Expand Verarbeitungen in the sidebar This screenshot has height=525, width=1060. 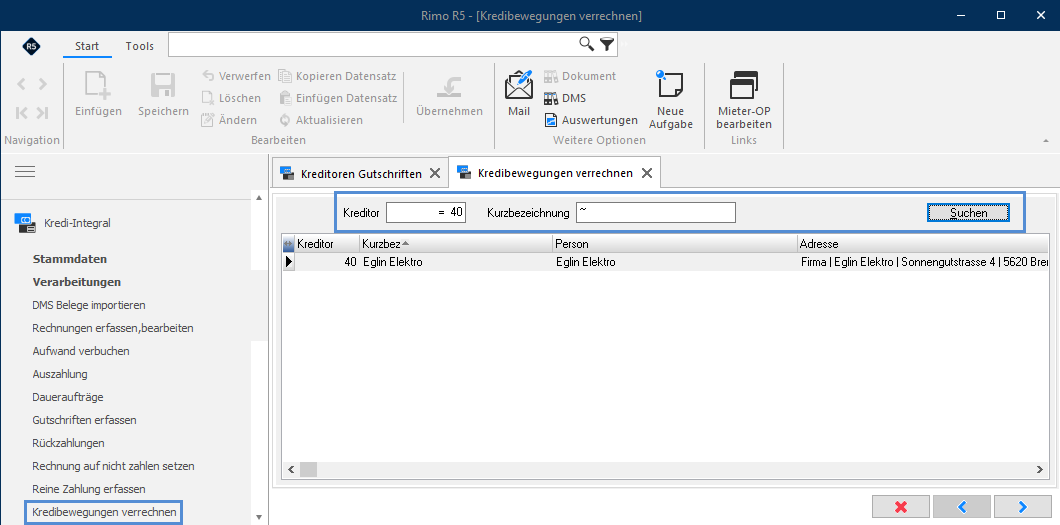tap(76, 282)
